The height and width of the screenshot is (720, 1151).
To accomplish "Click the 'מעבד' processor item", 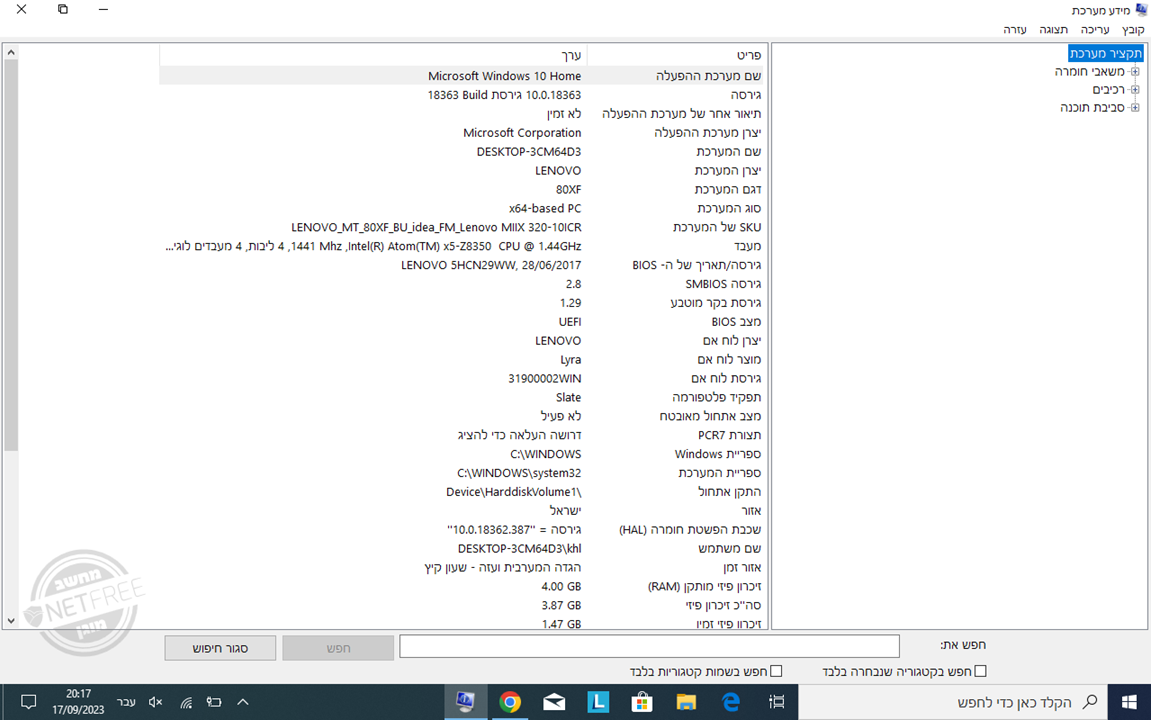I will (747, 247).
